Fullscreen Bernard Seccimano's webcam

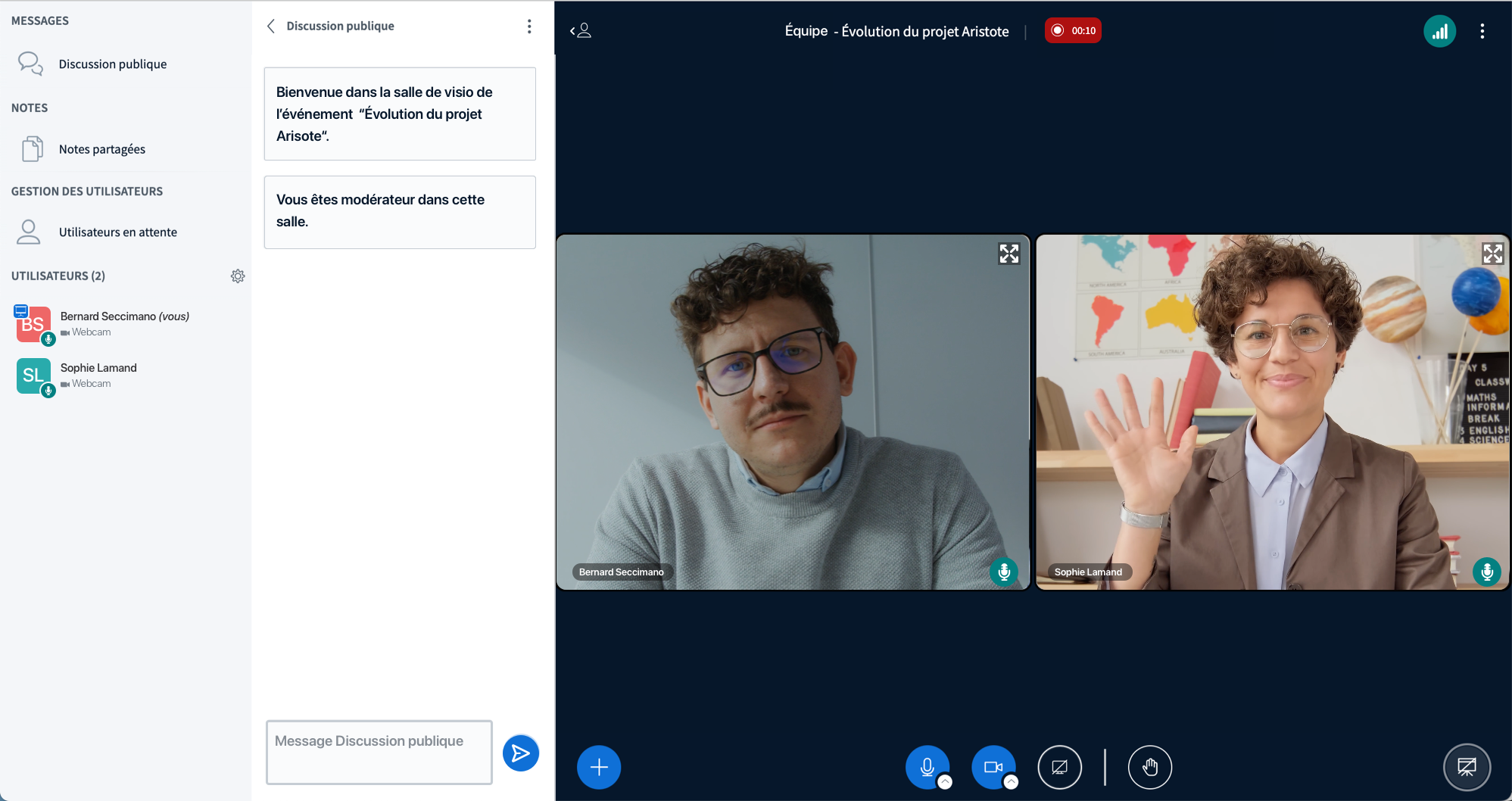(x=1009, y=254)
